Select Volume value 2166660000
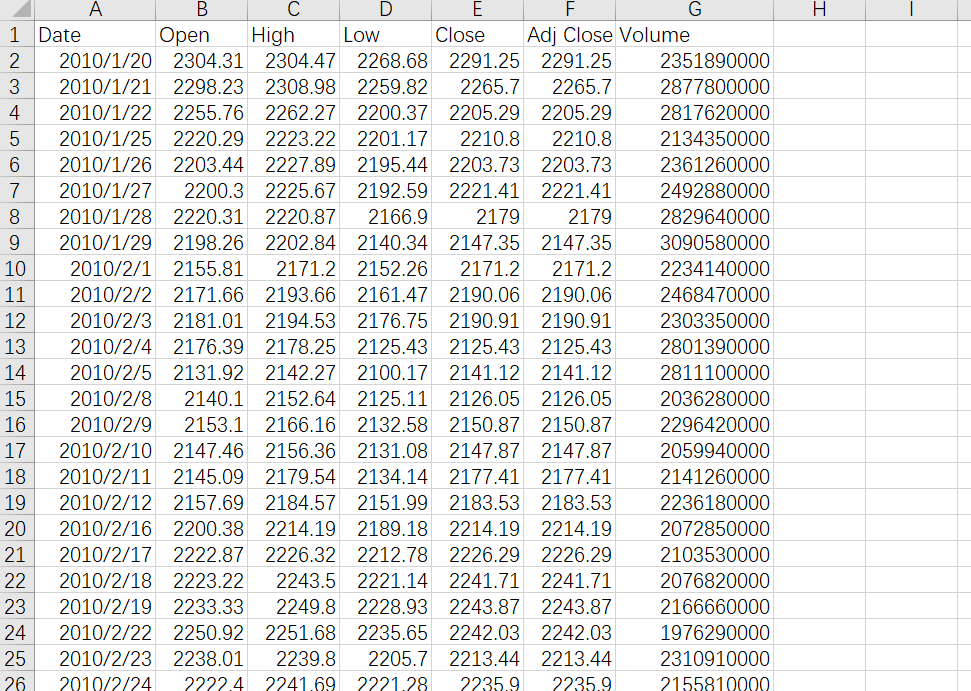 tap(695, 607)
